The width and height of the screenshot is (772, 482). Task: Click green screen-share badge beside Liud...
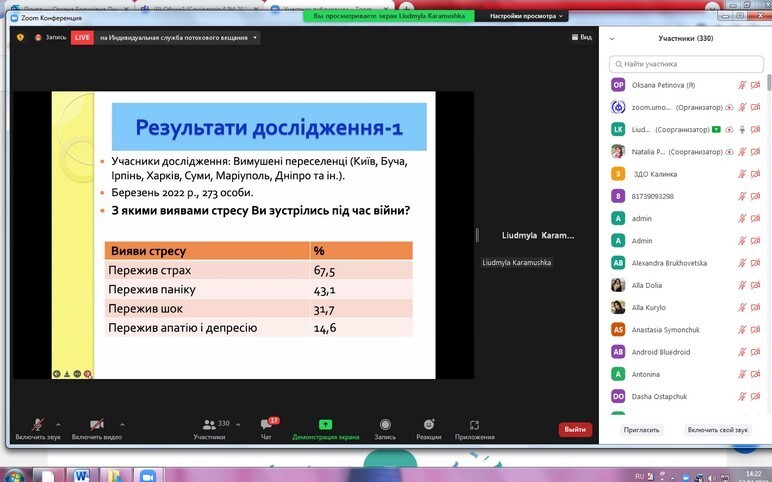click(716, 129)
